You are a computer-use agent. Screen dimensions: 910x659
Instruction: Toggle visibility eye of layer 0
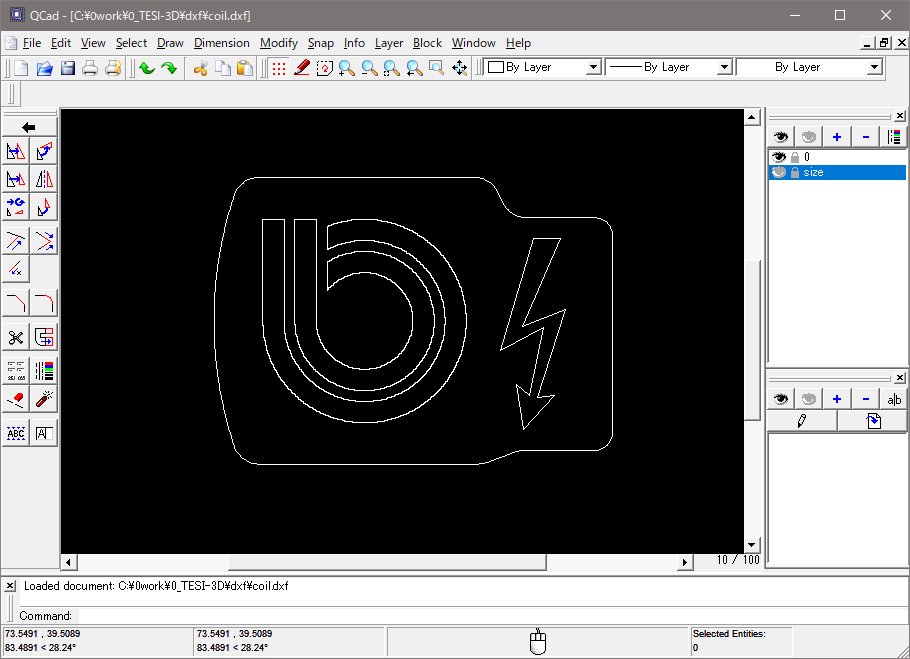click(779, 157)
